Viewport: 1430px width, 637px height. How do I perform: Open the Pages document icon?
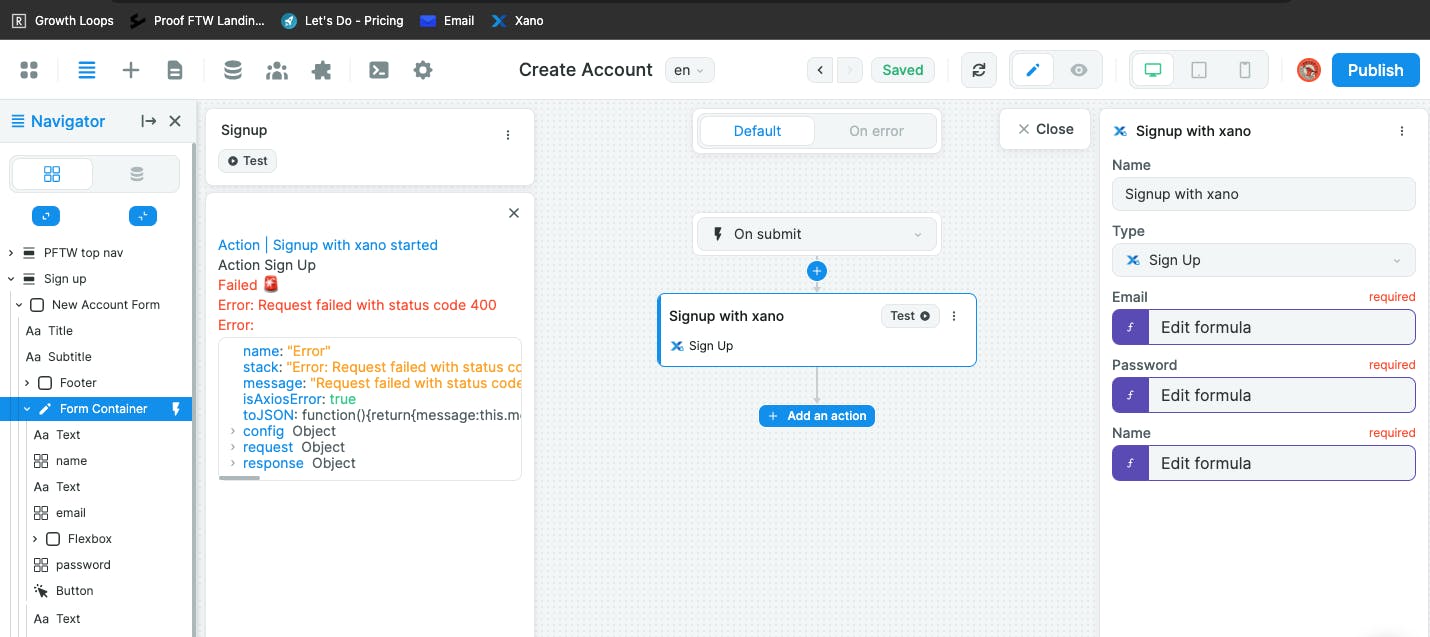pos(175,70)
